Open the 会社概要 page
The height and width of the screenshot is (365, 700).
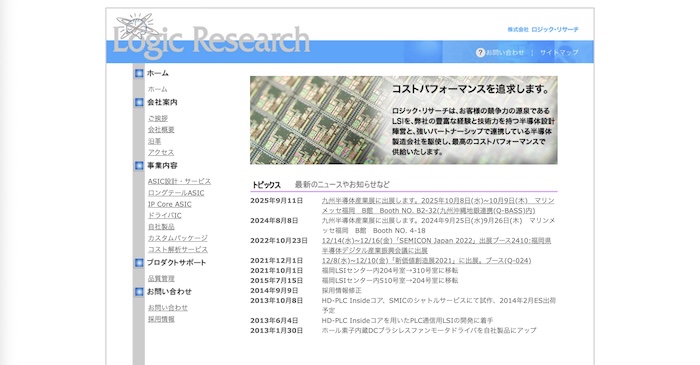tap(161, 130)
